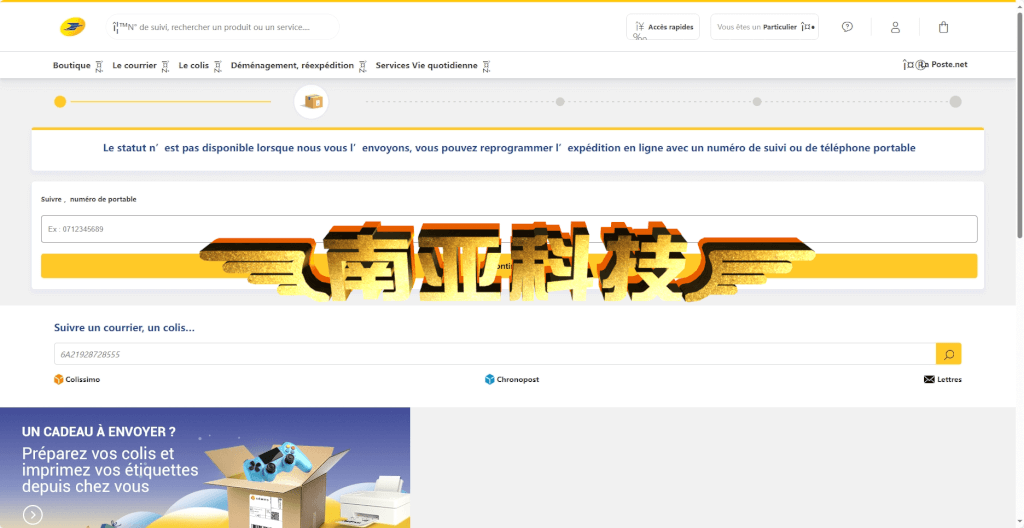Click the numéro de portable input field
The width and height of the screenshot is (1024, 528).
click(509, 229)
